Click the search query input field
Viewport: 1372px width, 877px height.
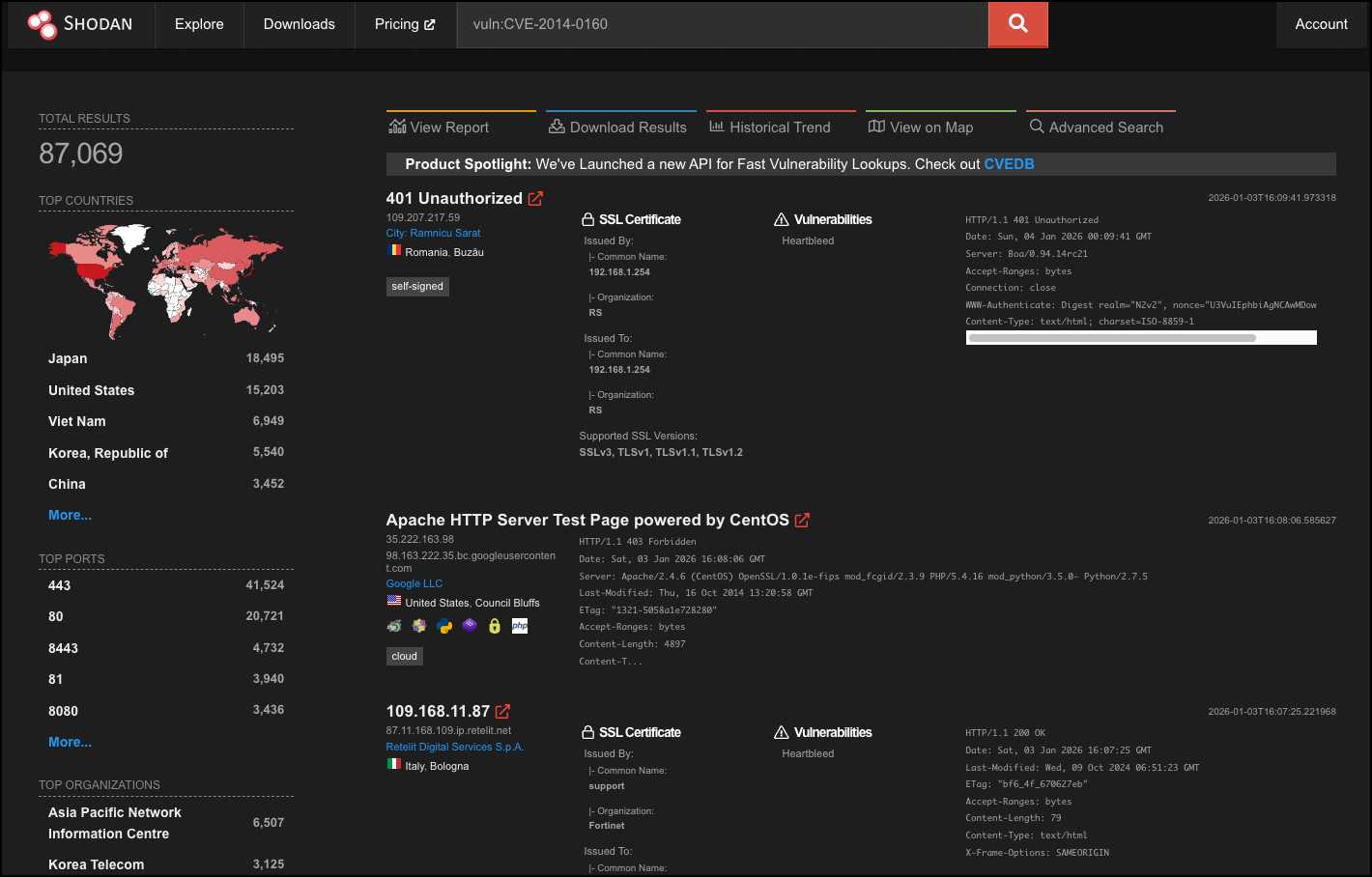pyautogui.click(x=723, y=24)
